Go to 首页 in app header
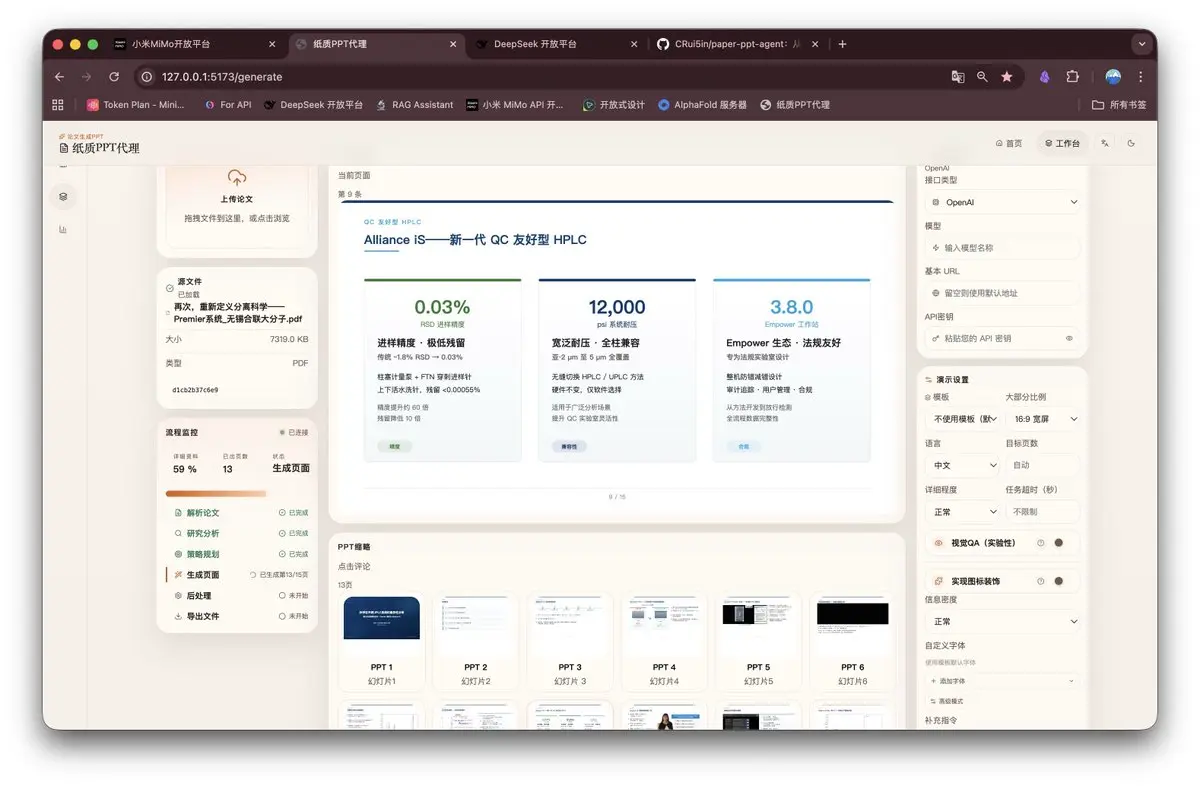This screenshot has width=1200, height=786. coord(1009,143)
